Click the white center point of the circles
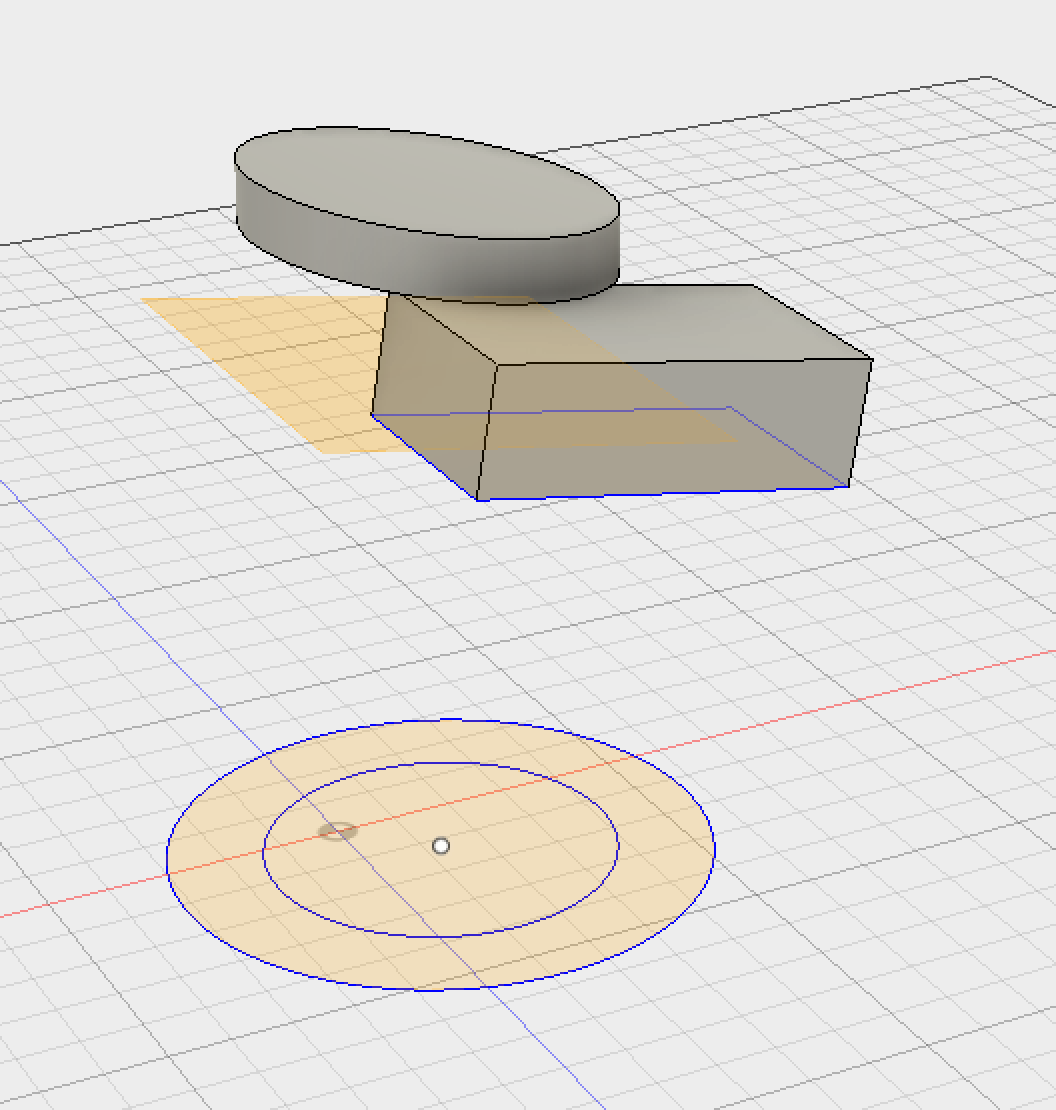This screenshot has width=1056, height=1110. (x=441, y=846)
